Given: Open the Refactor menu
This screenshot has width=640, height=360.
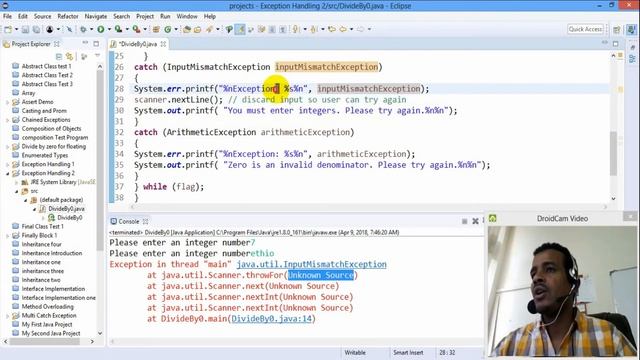Looking at the screenshot, I should (68, 16).
